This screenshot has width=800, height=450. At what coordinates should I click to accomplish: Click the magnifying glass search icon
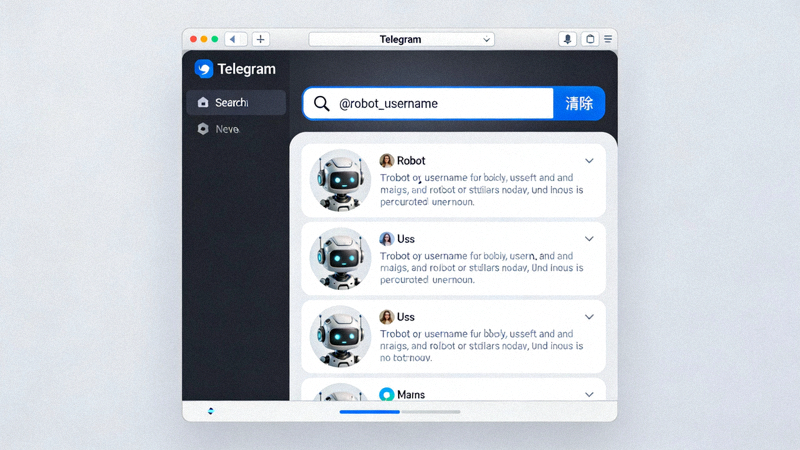(x=321, y=103)
